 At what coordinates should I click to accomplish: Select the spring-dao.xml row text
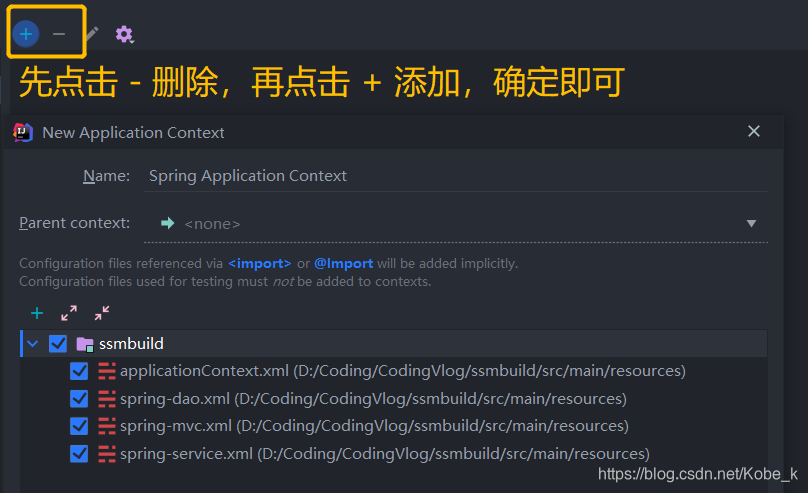[x=374, y=399]
